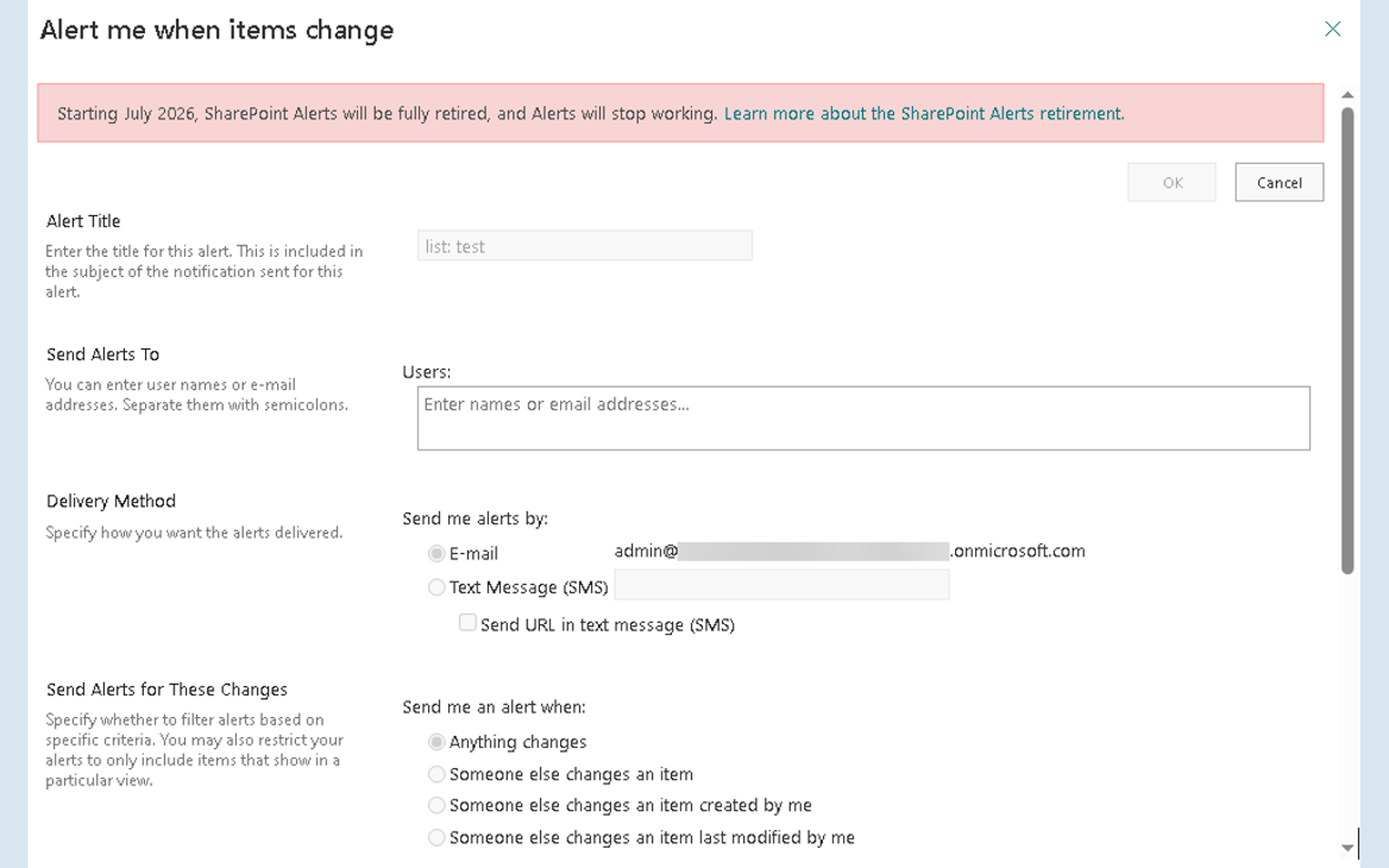Screen dimensions: 1389x868
Task: Click the Cancel button
Action: coord(1280,182)
